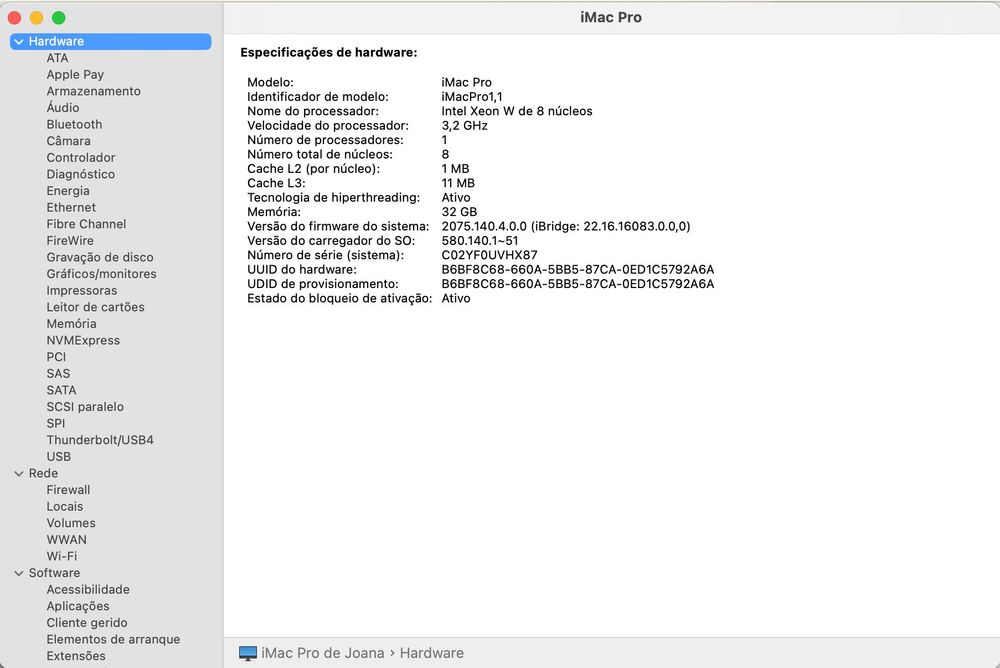Open Ethernet in the sidebar
The height and width of the screenshot is (668, 1000).
71,207
